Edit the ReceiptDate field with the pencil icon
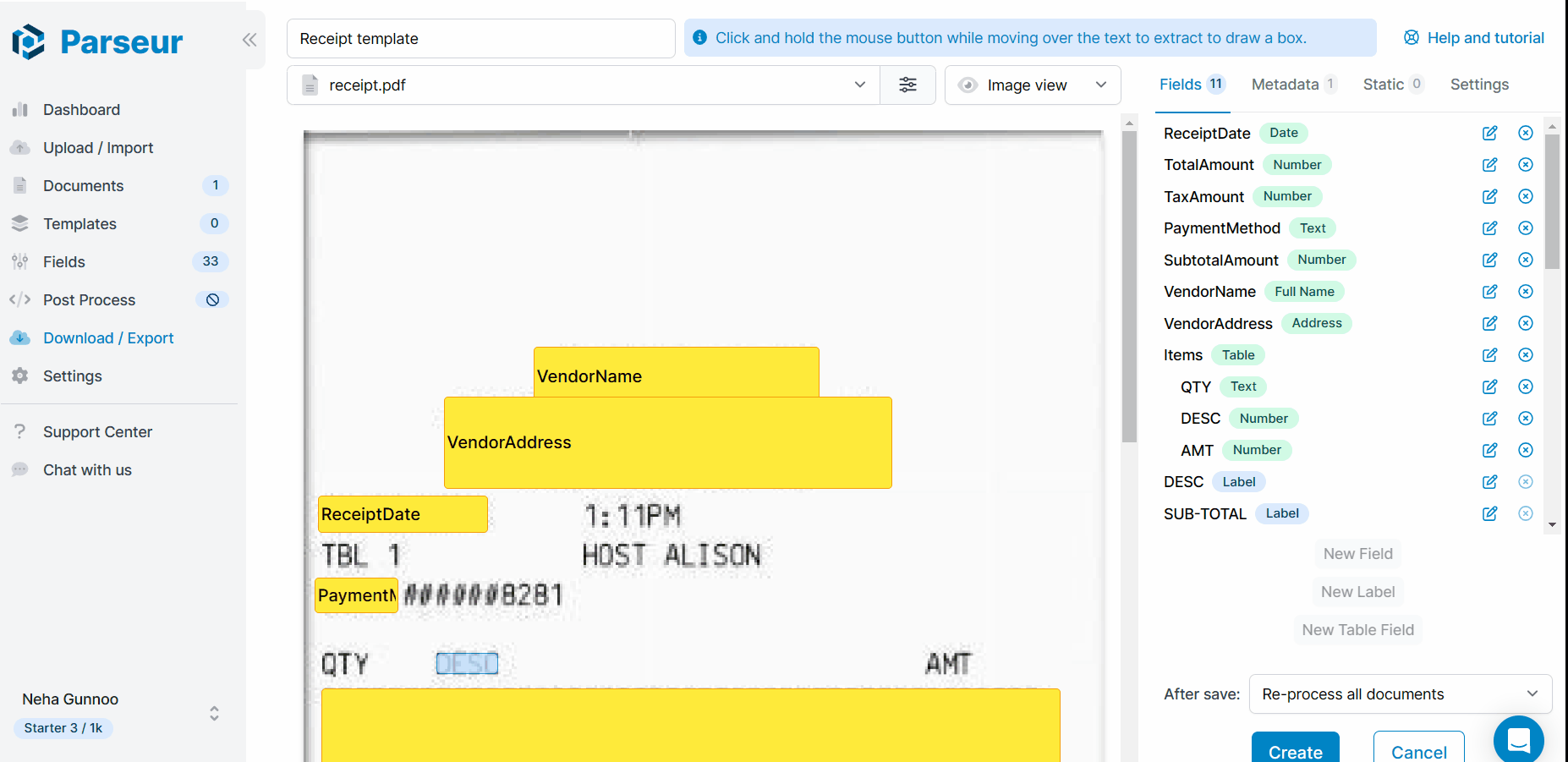Screen dimensions: 1568x762 (1489, 133)
